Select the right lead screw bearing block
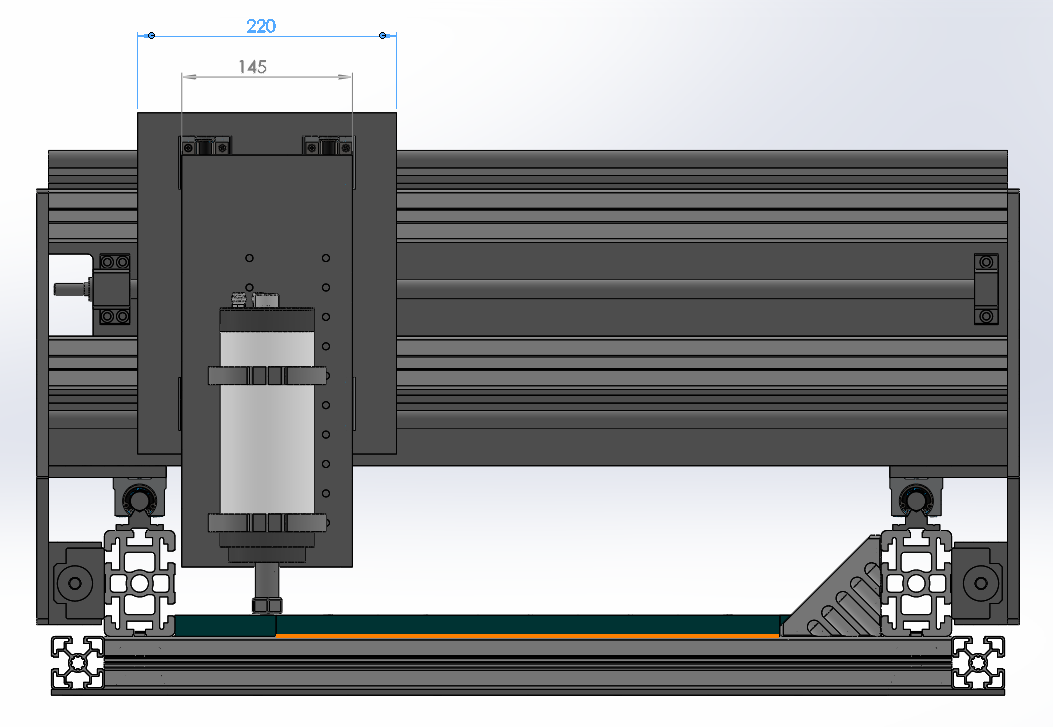 [986, 289]
